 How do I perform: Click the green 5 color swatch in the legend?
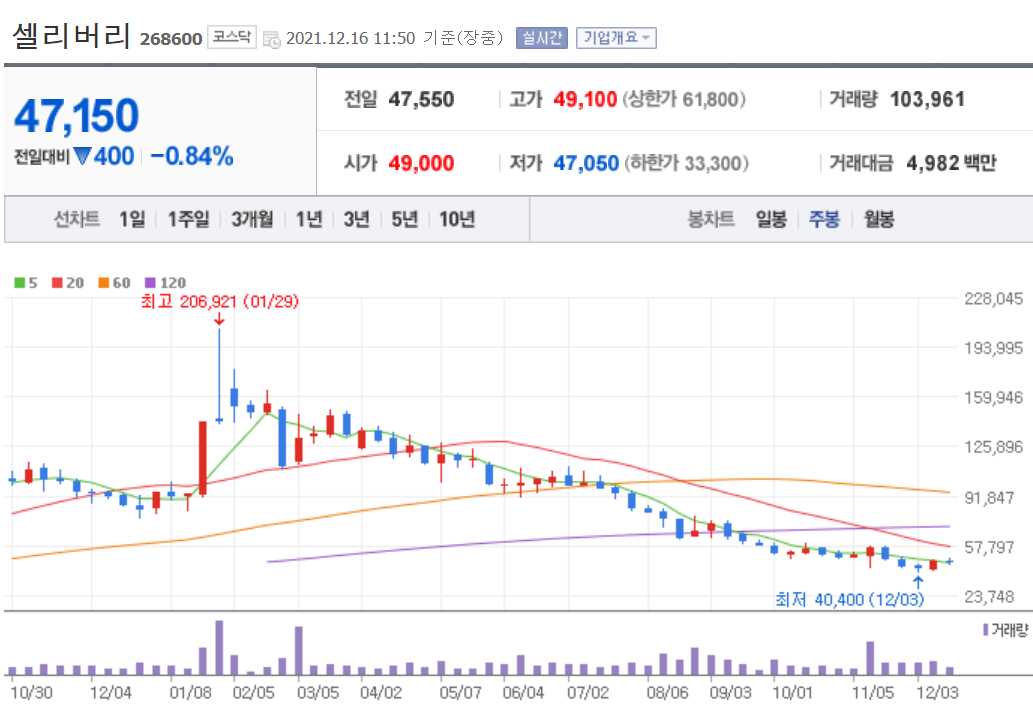(17, 282)
